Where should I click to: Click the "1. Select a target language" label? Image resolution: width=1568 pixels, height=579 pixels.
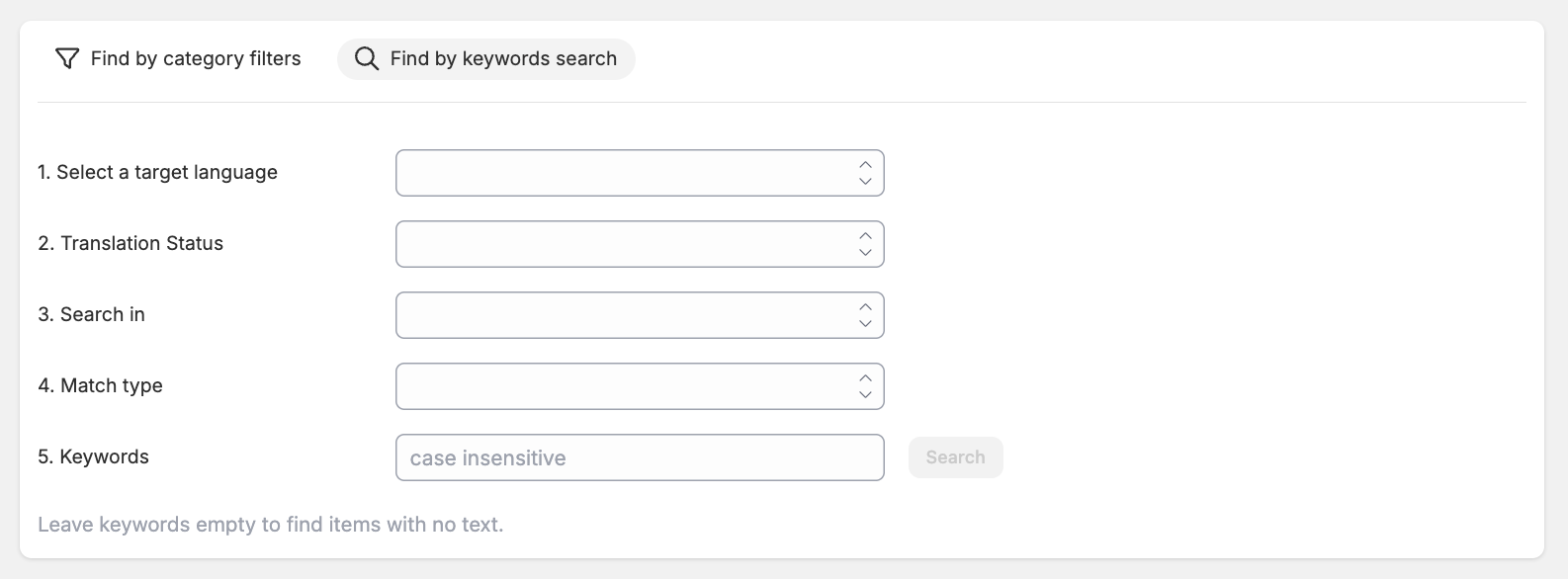tap(157, 173)
